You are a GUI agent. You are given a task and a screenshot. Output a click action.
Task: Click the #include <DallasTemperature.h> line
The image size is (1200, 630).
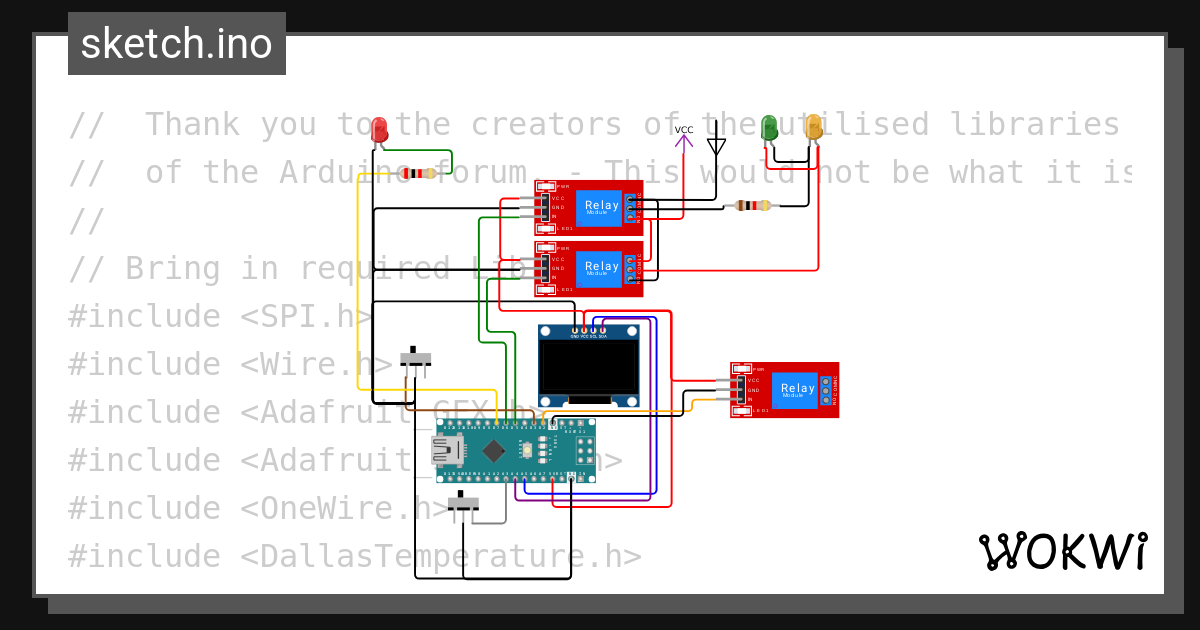point(354,556)
